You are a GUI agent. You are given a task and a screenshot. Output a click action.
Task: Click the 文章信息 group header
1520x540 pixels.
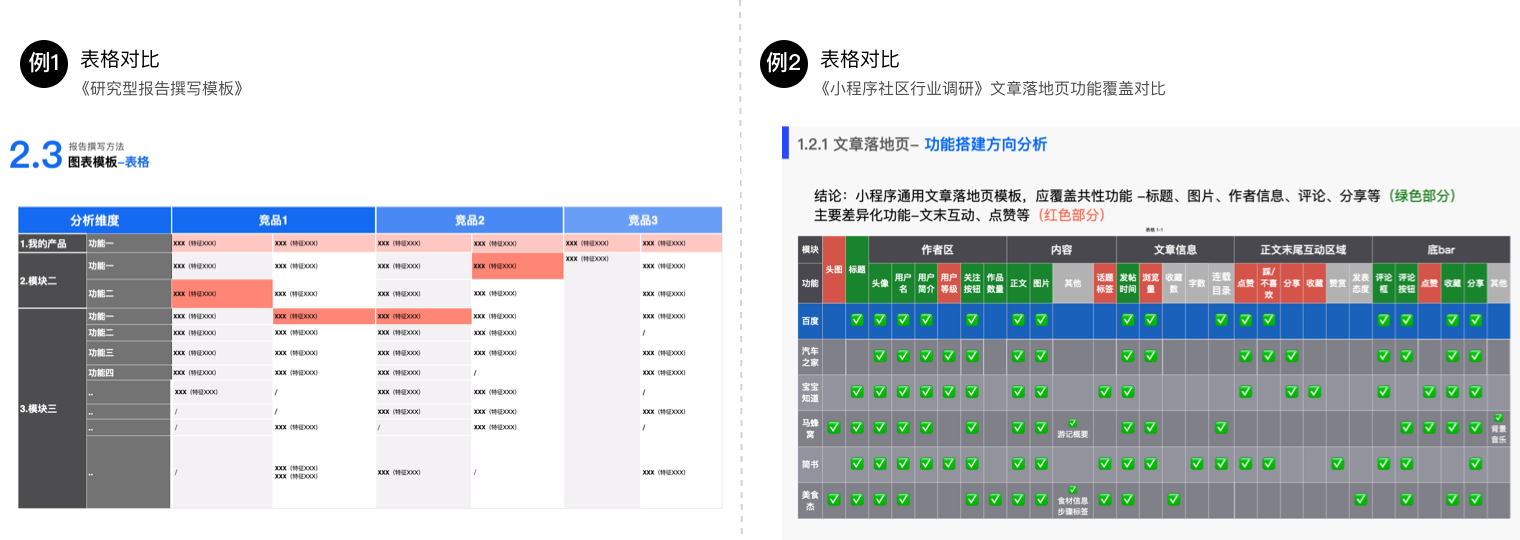pyautogui.click(x=1175, y=249)
